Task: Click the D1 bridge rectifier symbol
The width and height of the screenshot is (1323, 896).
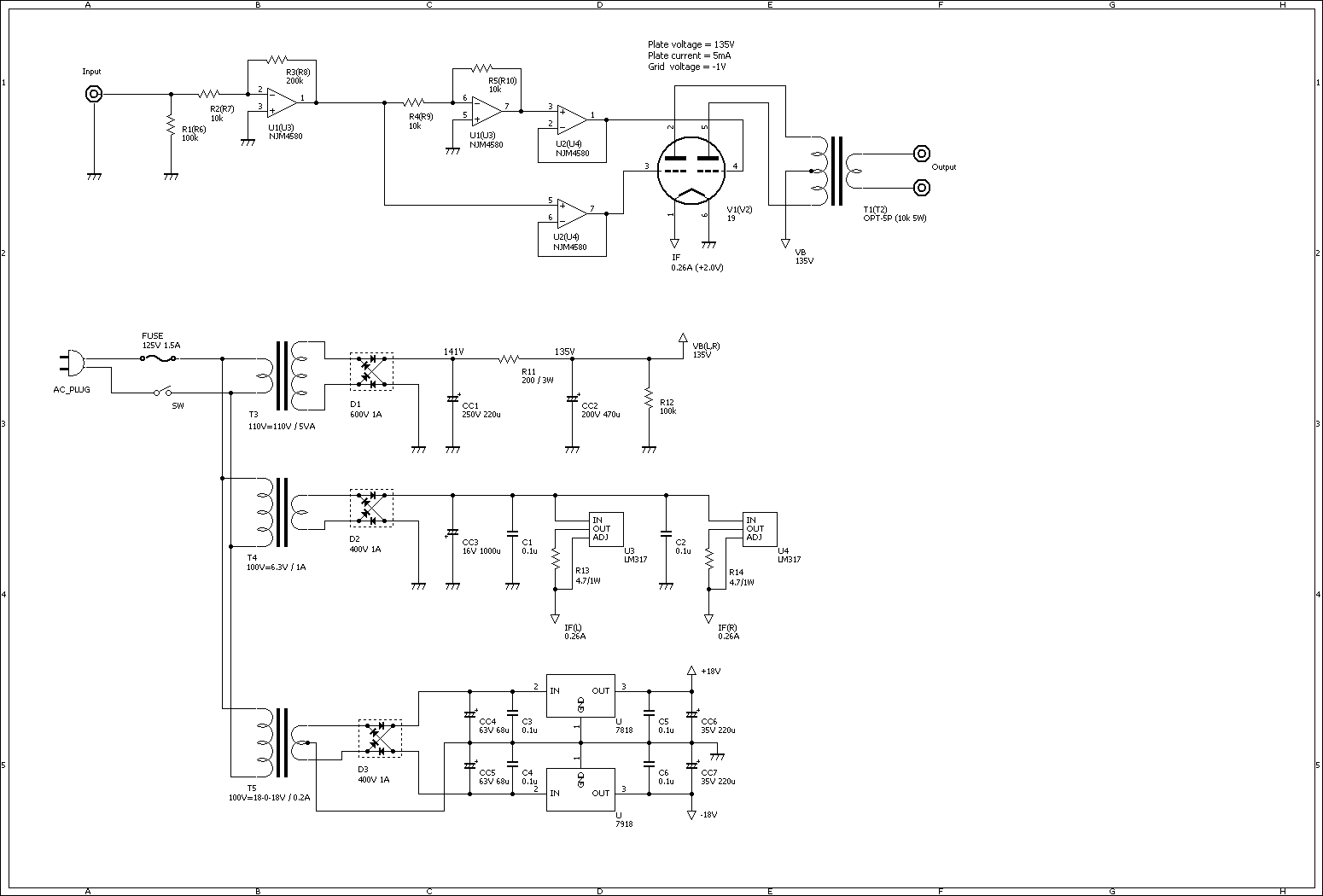Action: [372, 372]
